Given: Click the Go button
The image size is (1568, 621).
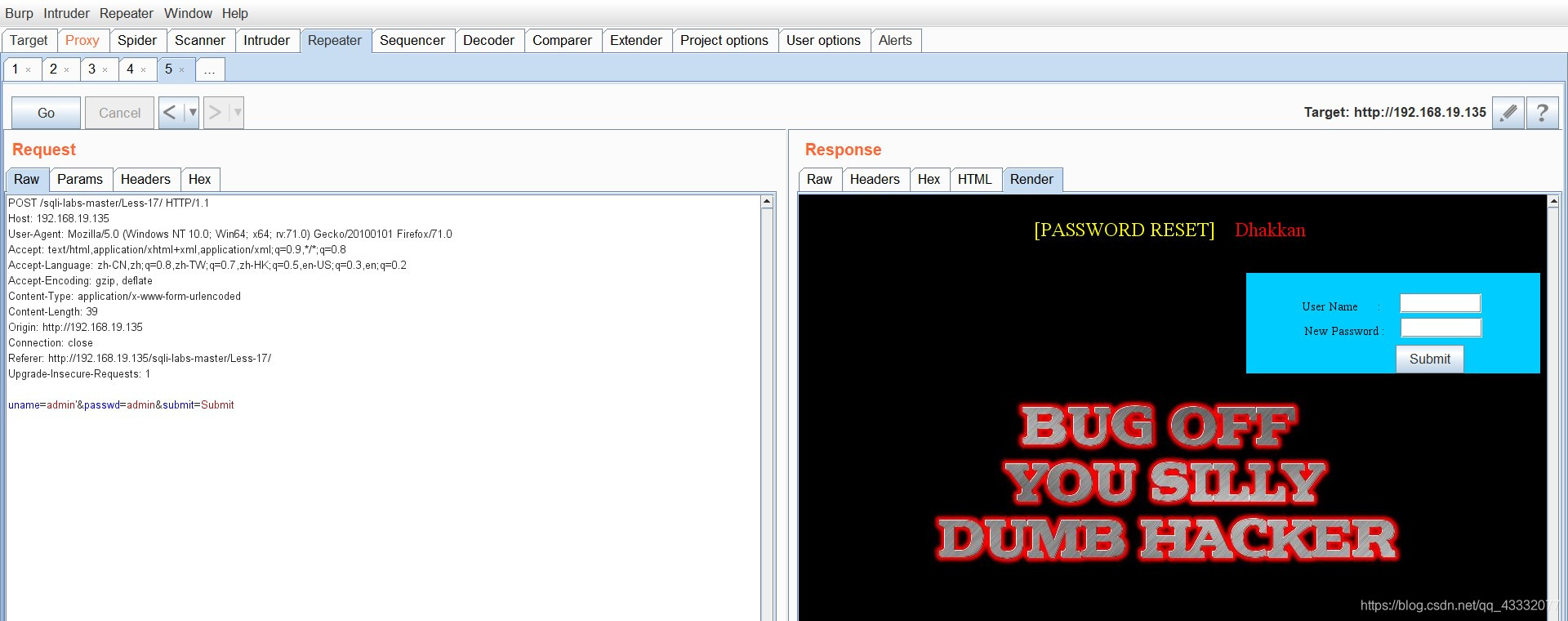Looking at the screenshot, I should (47, 113).
